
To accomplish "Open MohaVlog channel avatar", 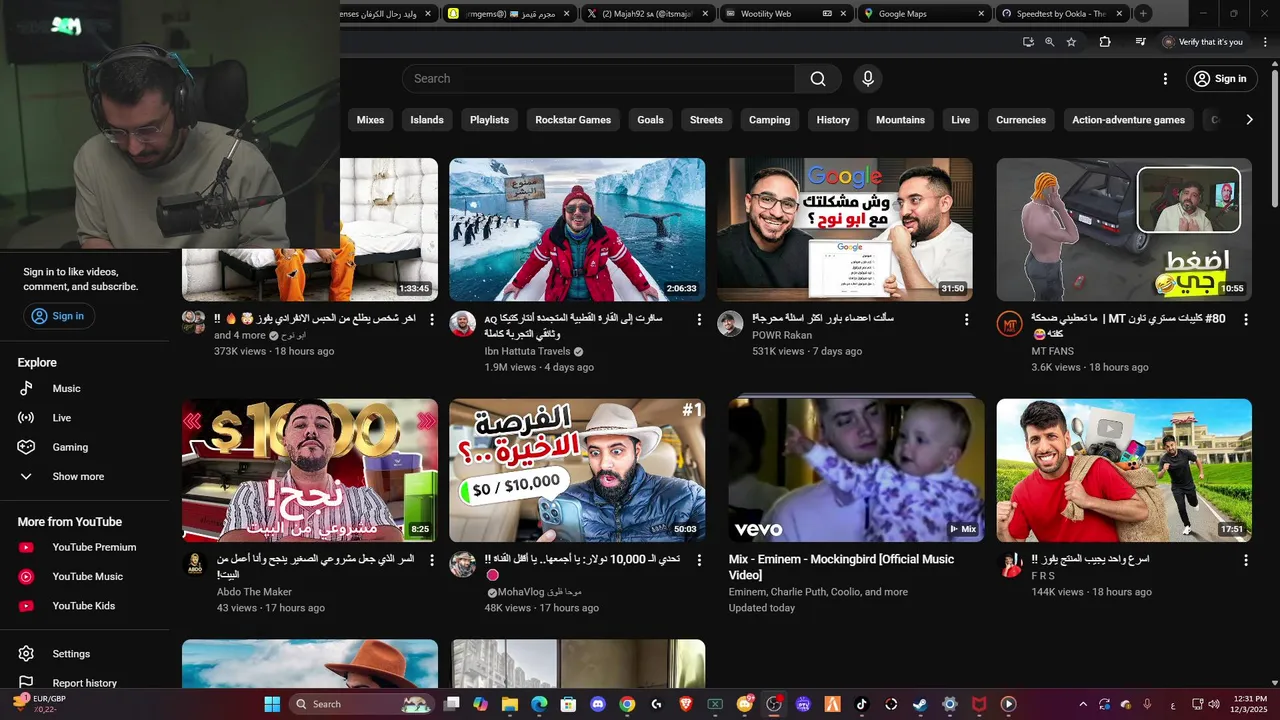I will coord(462,564).
